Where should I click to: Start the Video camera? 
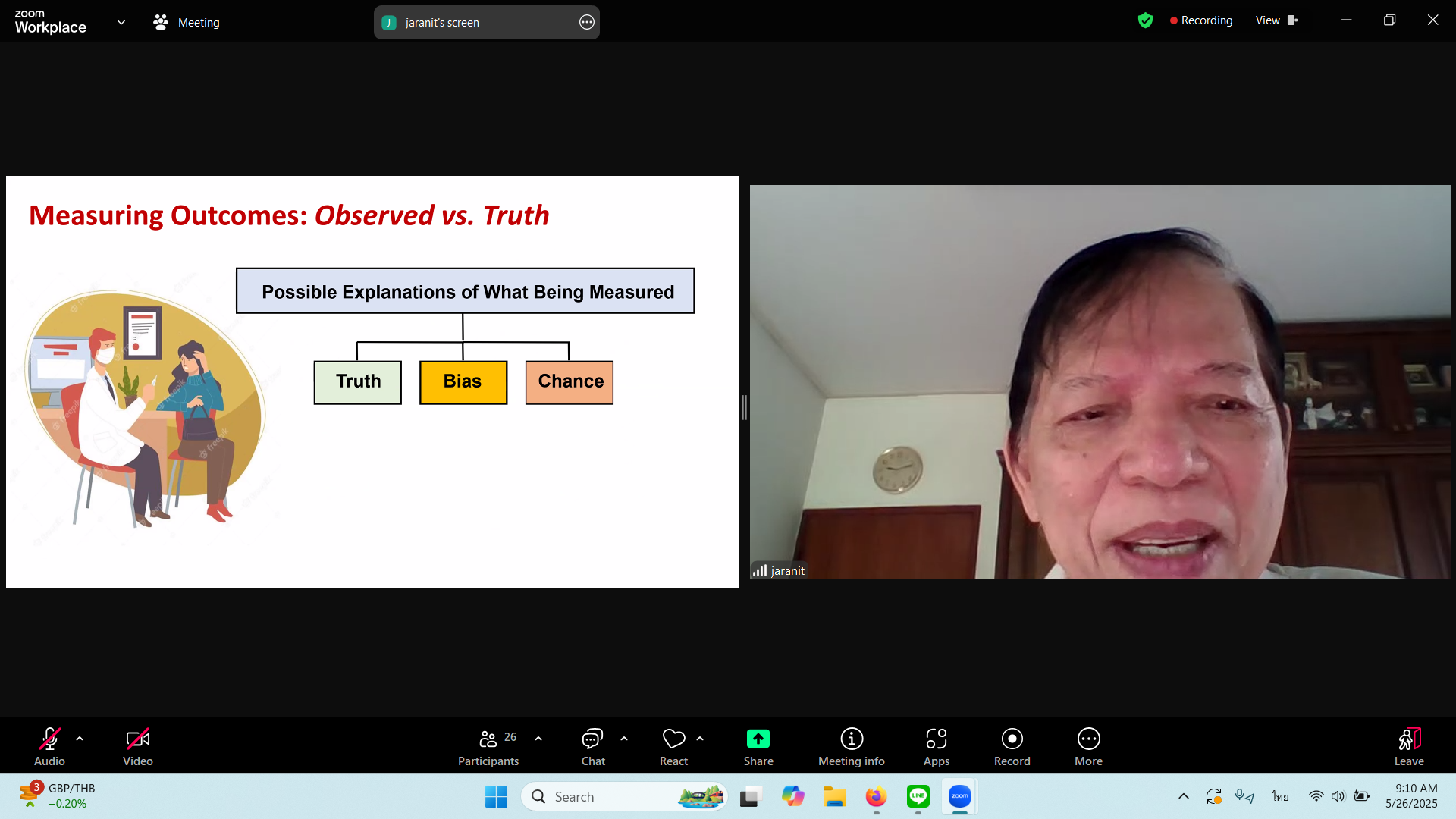137,739
